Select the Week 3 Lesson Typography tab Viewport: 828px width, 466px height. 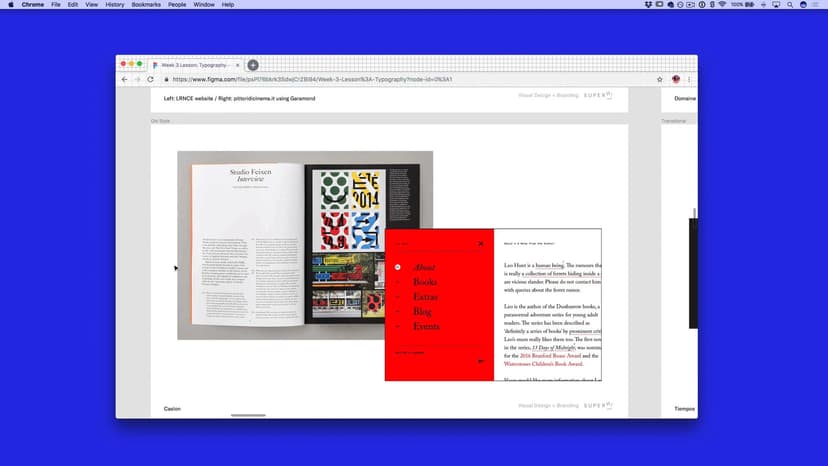click(194, 65)
